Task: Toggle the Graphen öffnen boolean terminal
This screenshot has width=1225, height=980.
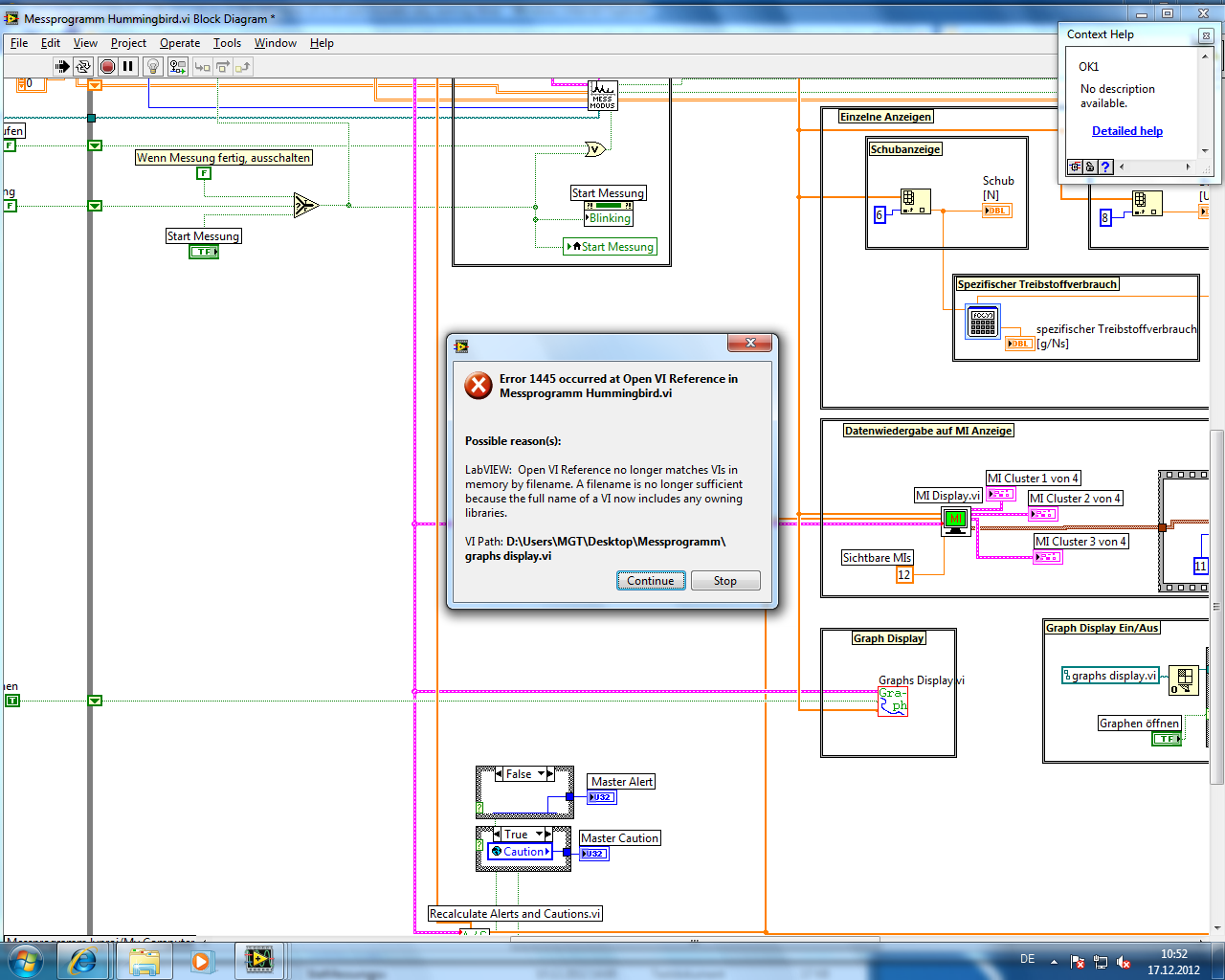Action: [1166, 739]
